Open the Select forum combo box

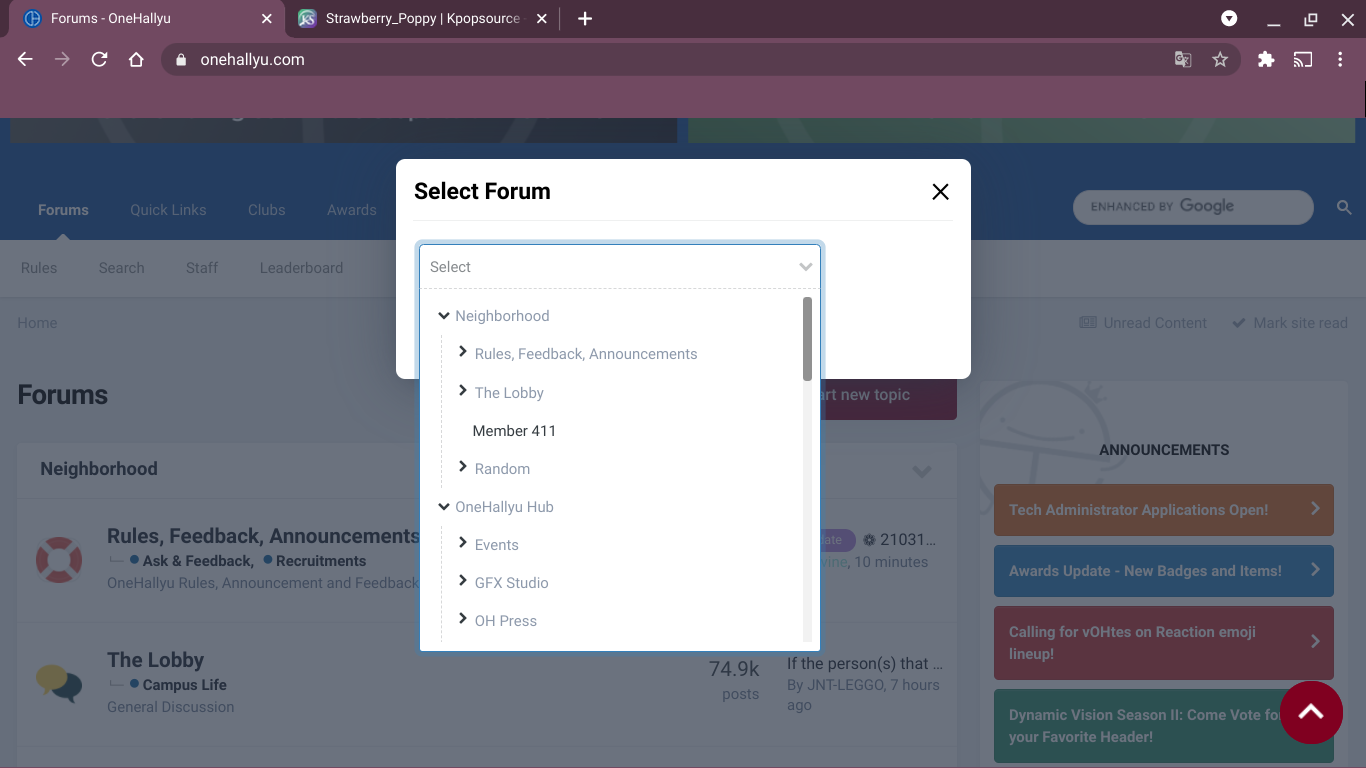(x=620, y=267)
